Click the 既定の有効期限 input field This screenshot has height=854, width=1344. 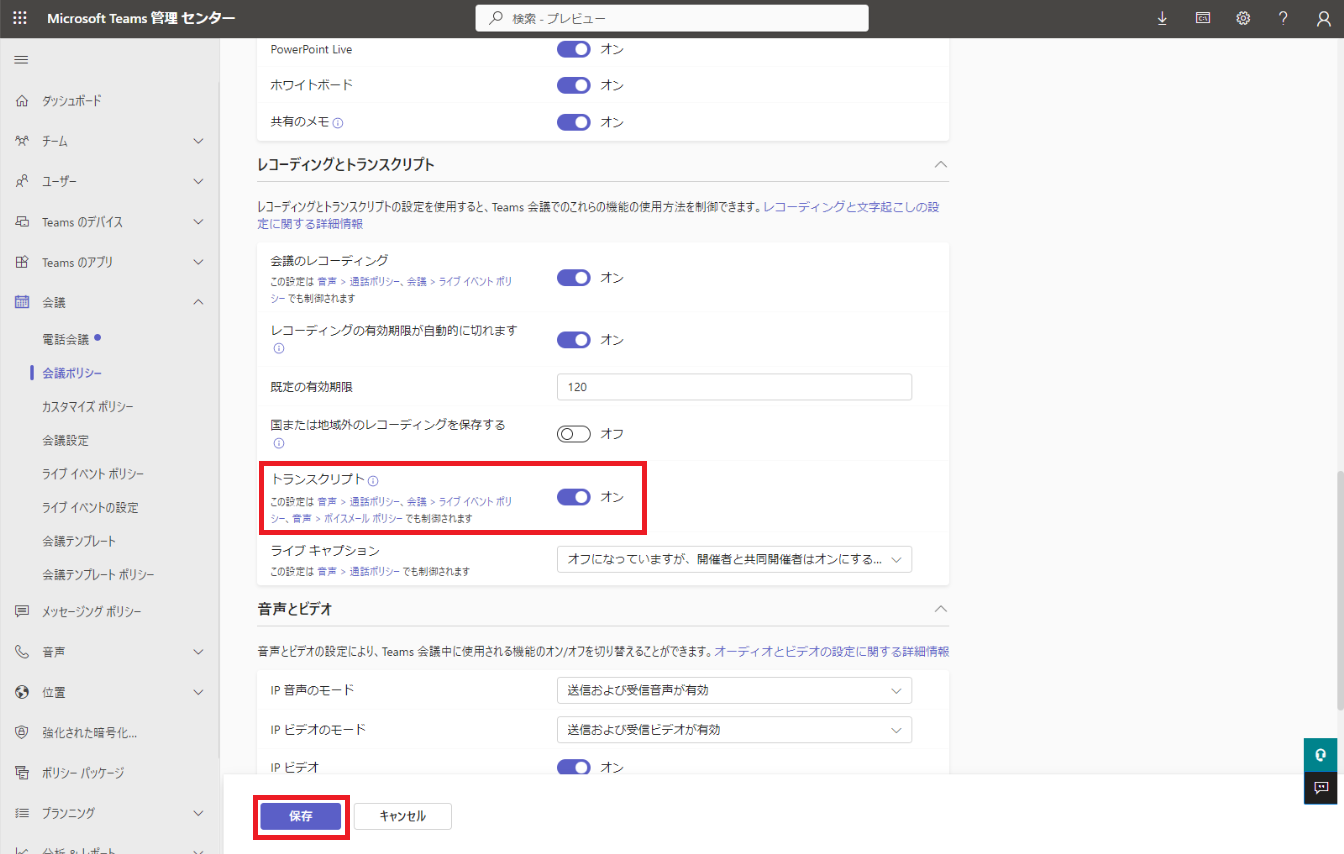(x=734, y=387)
